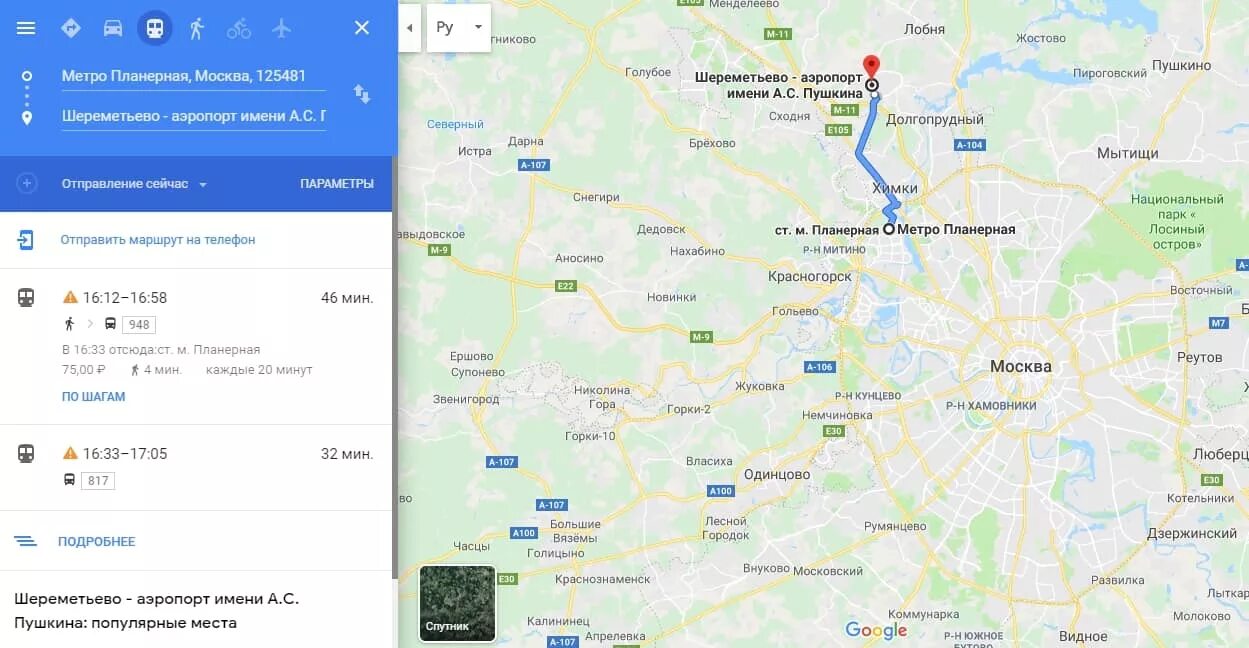The image size is (1249, 648).
Task: Close the directions panel
Action: click(x=362, y=28)
